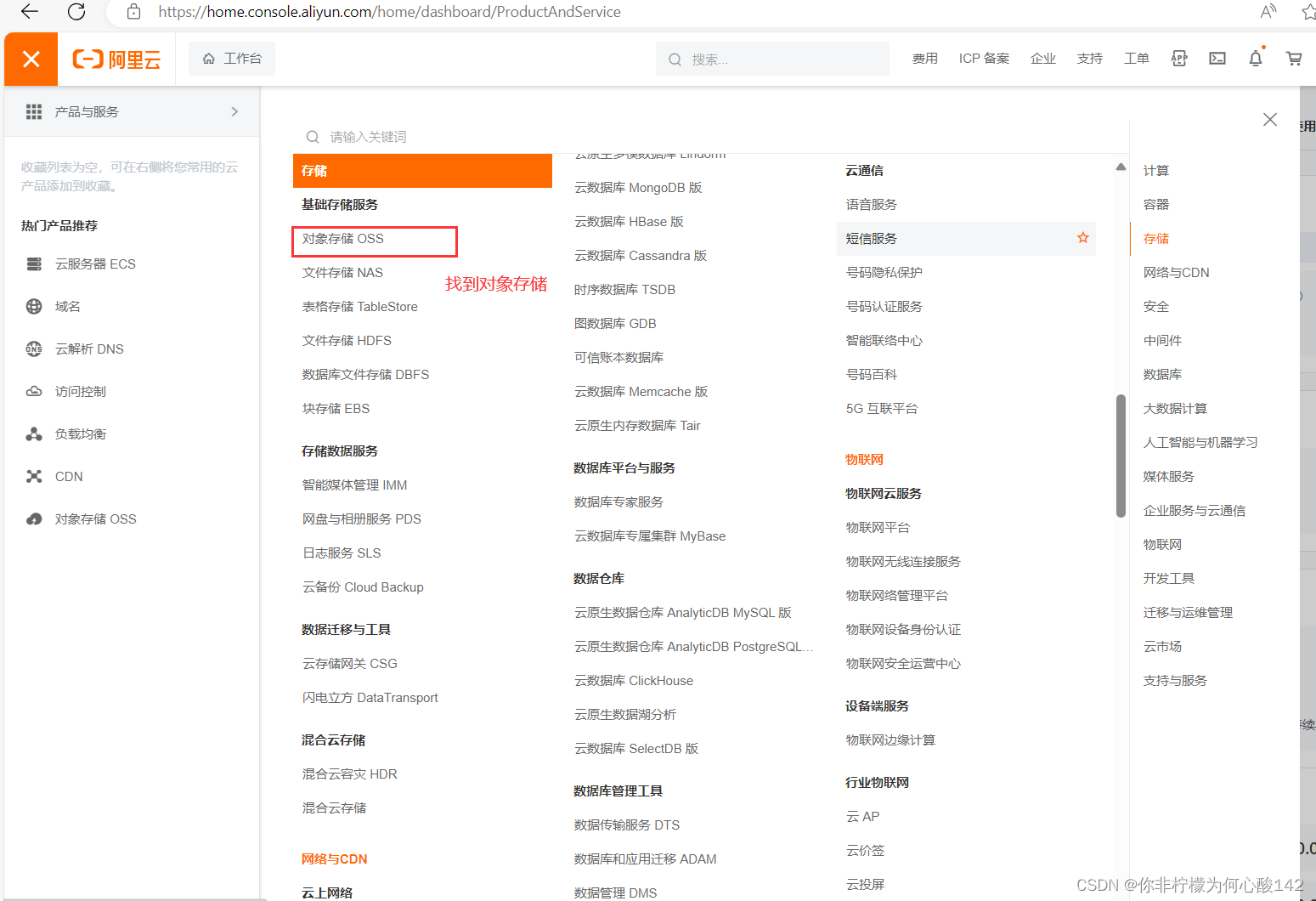Image resolution: width=1316 pixels, height=901 pixels.
Task: Open 对象存储 OSS in storage list
Action: click(343, 239)
